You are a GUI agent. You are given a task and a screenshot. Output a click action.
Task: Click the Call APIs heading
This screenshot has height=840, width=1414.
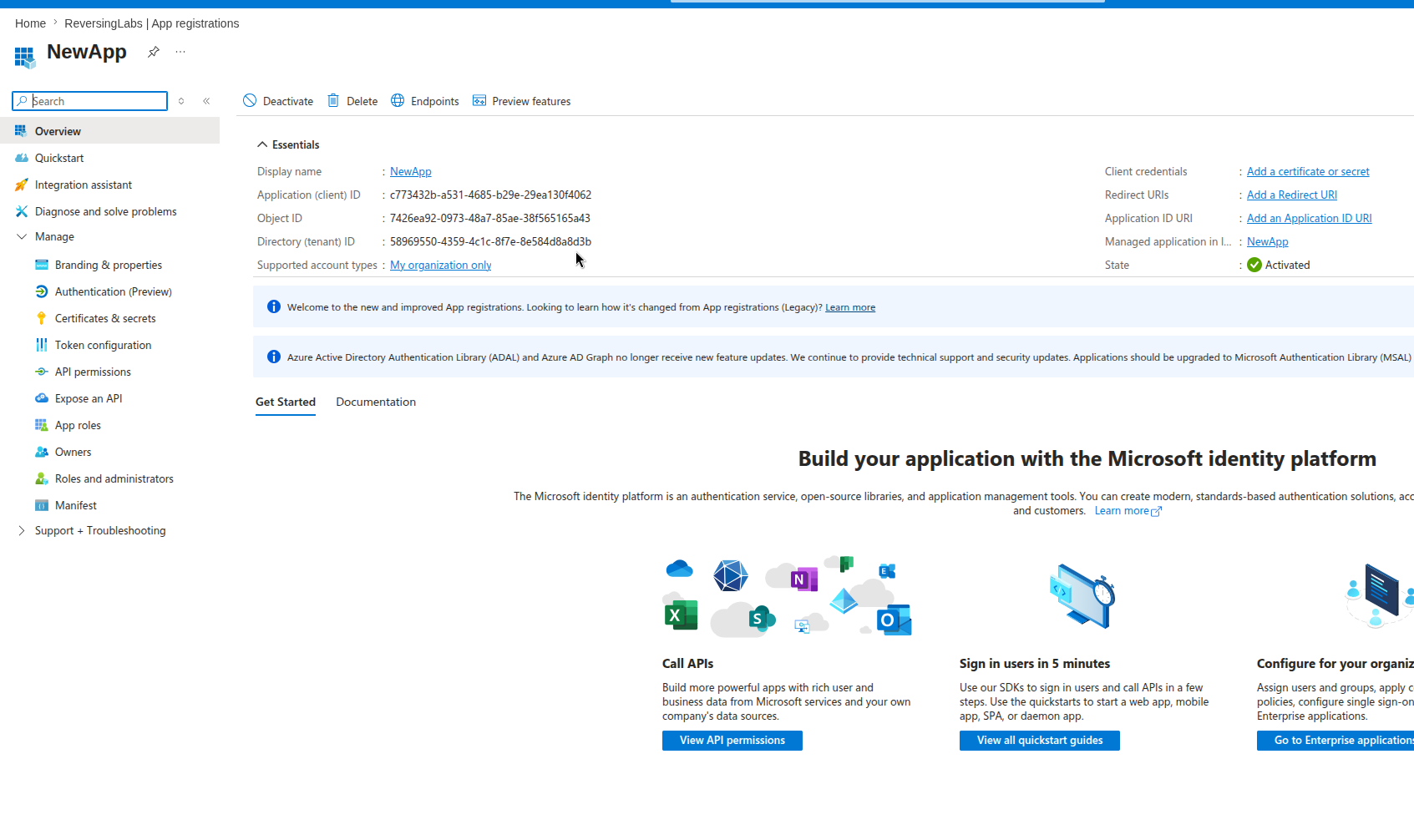(x=688, y=664)
